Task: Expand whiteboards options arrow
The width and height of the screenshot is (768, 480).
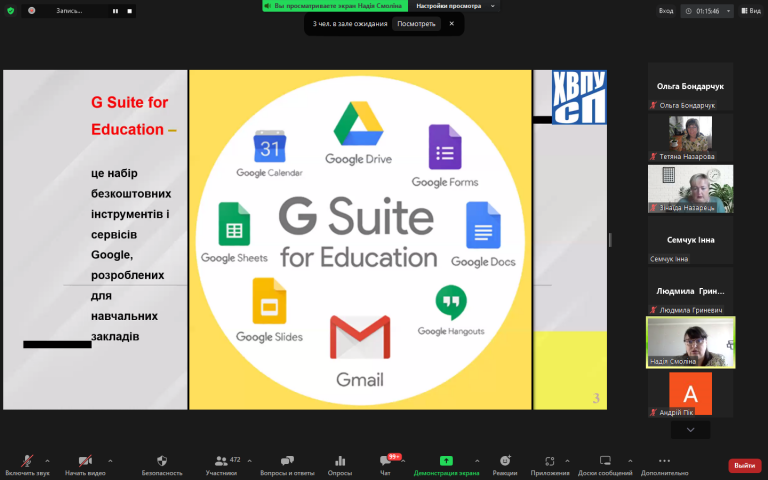Action: tap(630, 461)
